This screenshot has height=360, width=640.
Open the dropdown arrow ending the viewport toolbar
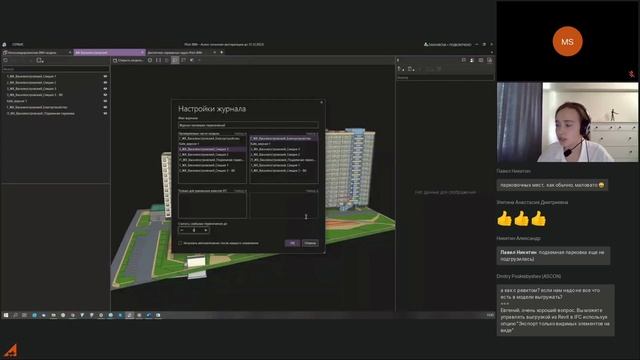click(199, 60)
